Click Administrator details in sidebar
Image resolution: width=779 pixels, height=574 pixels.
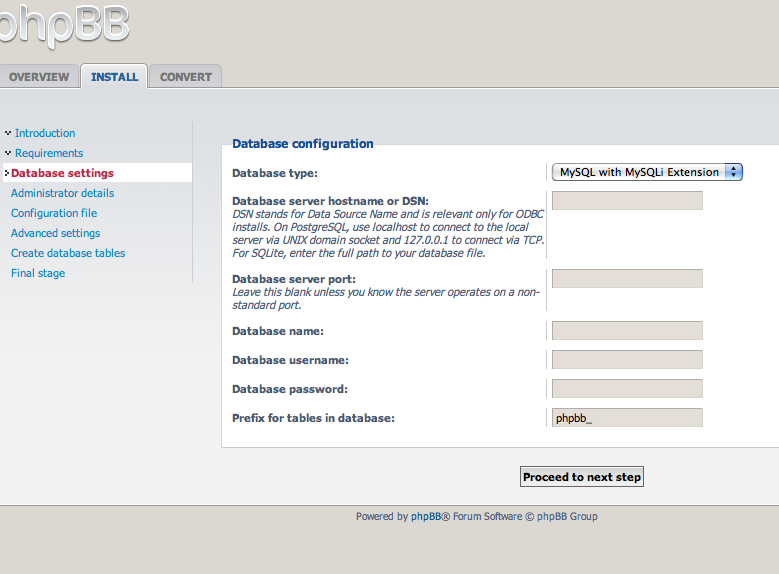(62, 193)
